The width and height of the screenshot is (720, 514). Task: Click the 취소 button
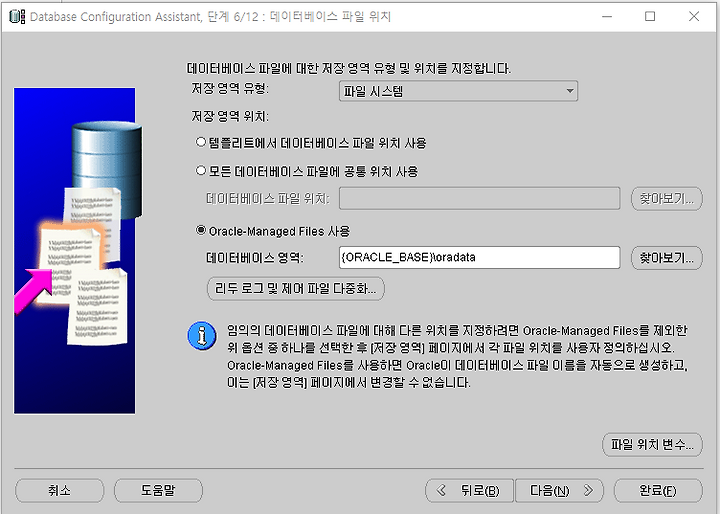coord(60,491)
